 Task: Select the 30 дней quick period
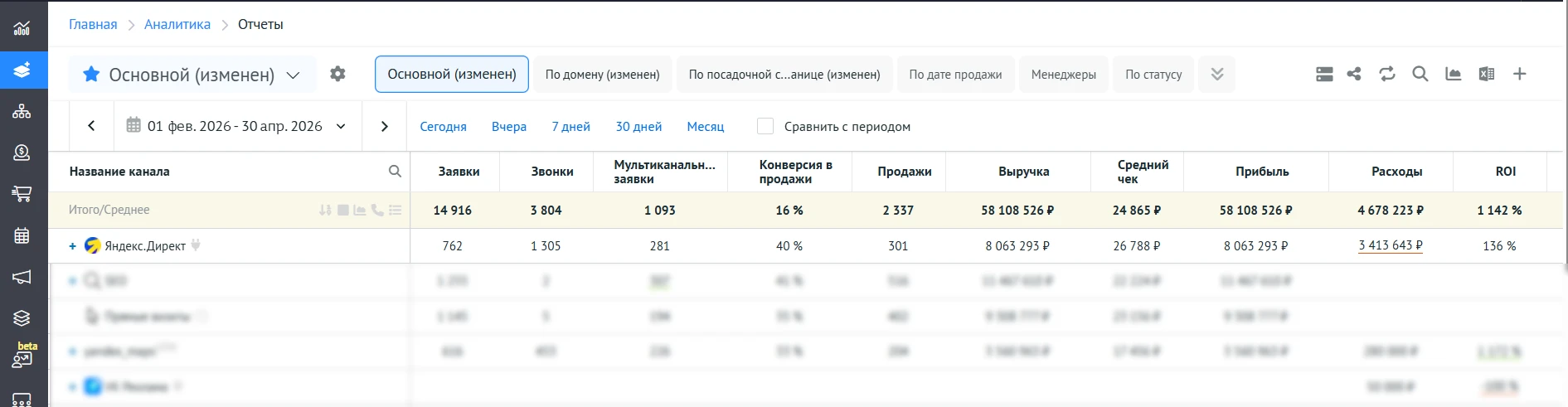pos(639,126)
